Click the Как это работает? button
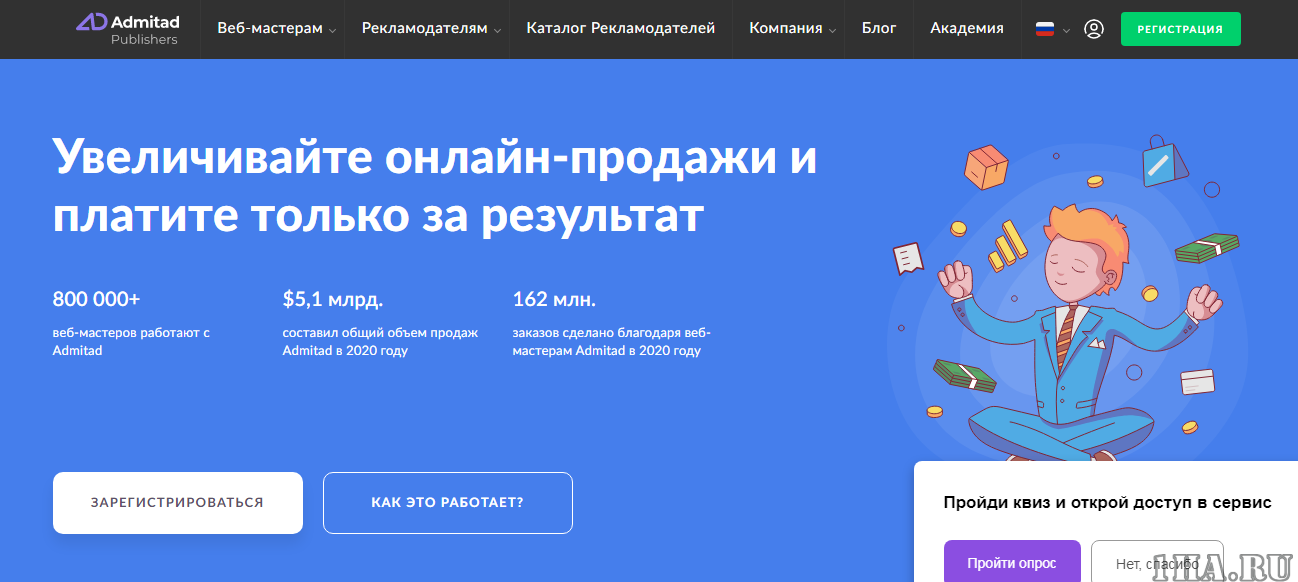 tap(447, 503)
